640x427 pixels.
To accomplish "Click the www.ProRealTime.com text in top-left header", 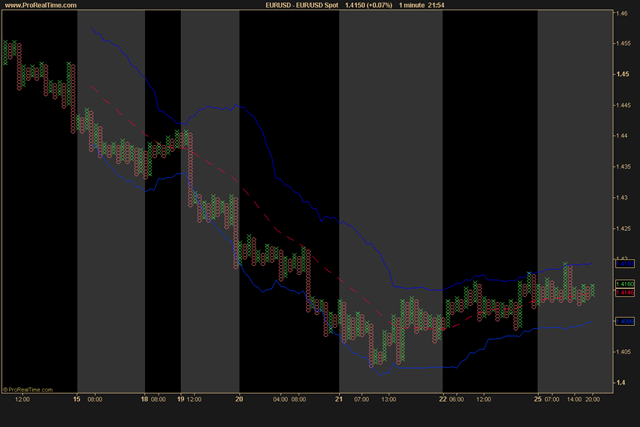I will click(40, 5).
